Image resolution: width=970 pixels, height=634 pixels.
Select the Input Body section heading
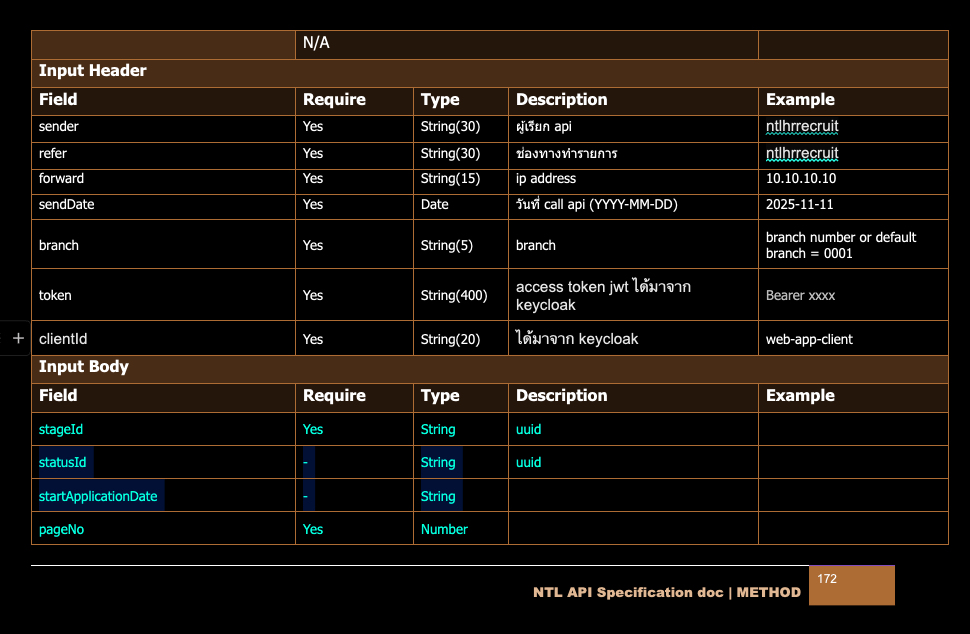pyautogui.click(x=84, y=367)
